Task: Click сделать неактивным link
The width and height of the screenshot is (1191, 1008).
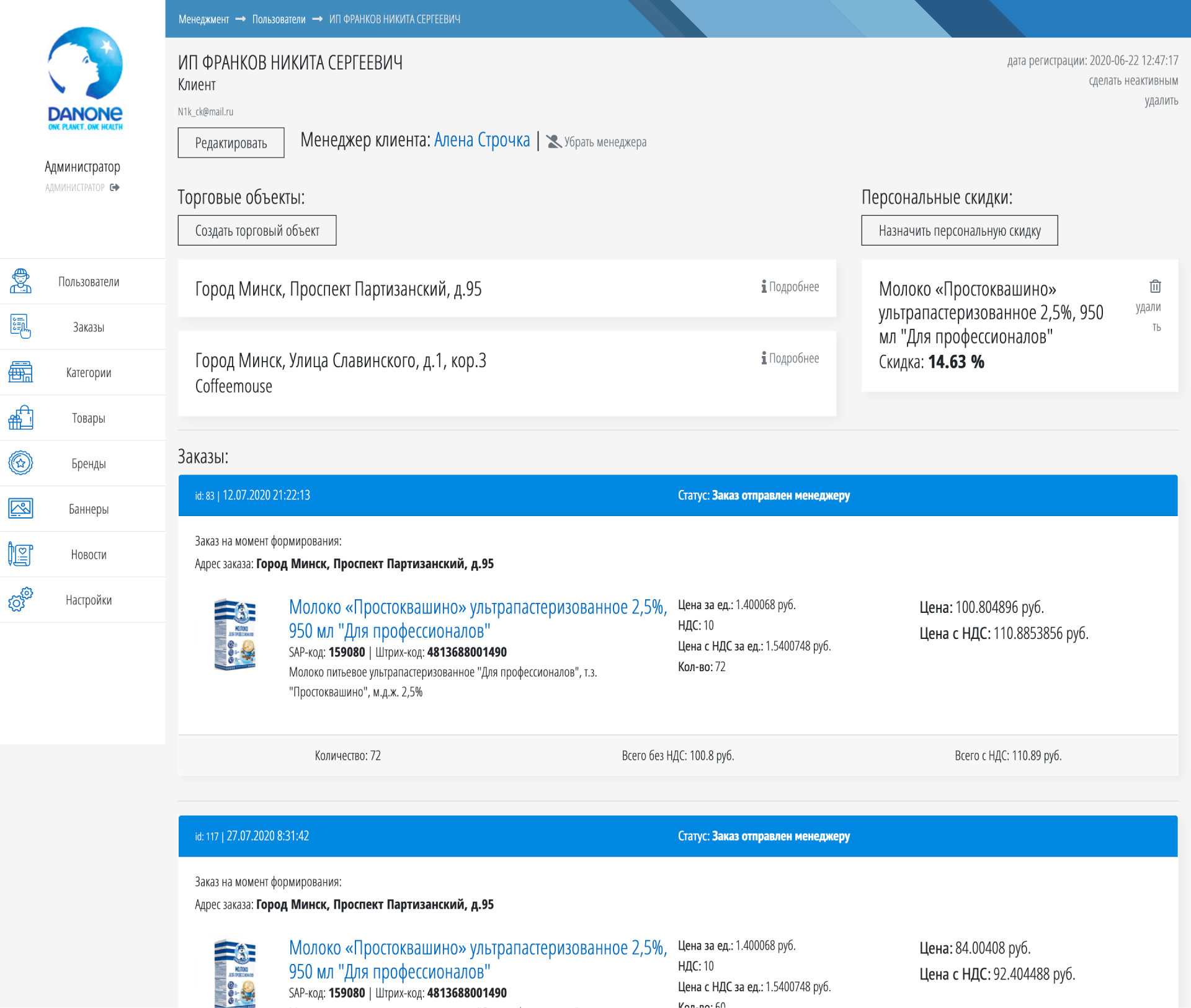Action: point(1133,81)
